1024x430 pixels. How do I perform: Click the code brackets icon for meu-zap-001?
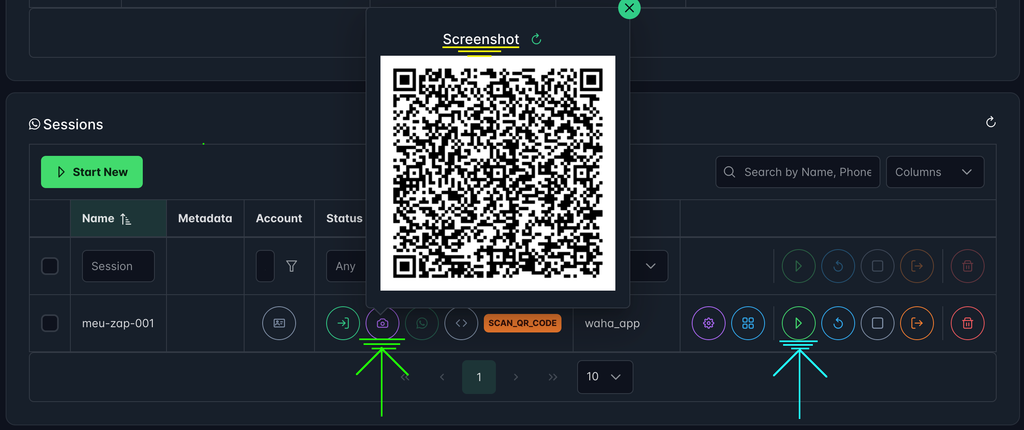462,323
